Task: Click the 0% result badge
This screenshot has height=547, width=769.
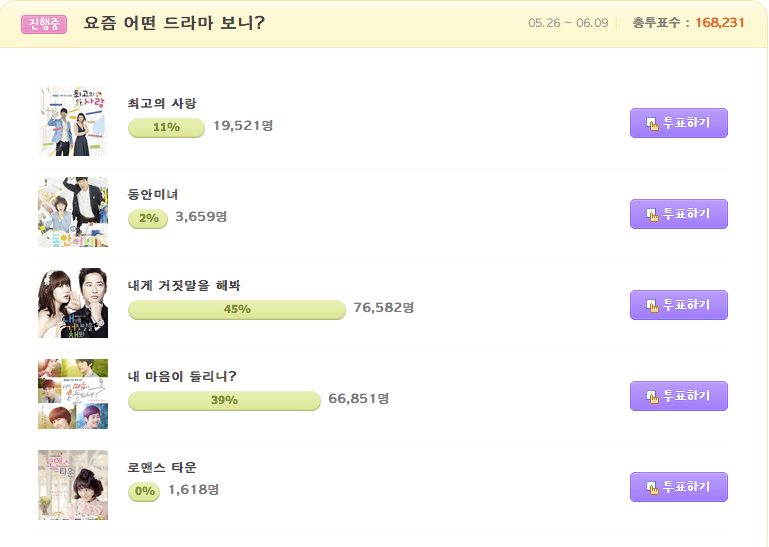Action: [144, 492]
